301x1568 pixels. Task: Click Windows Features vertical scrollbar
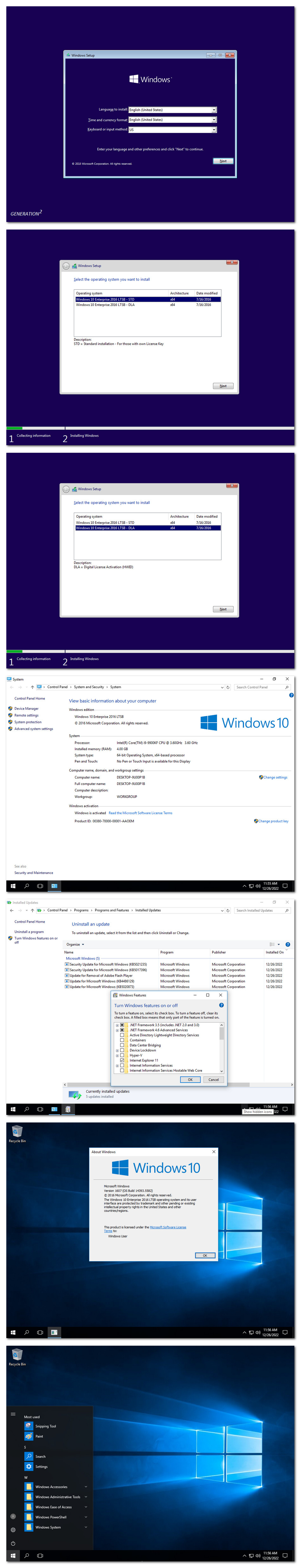point(221,1047)
